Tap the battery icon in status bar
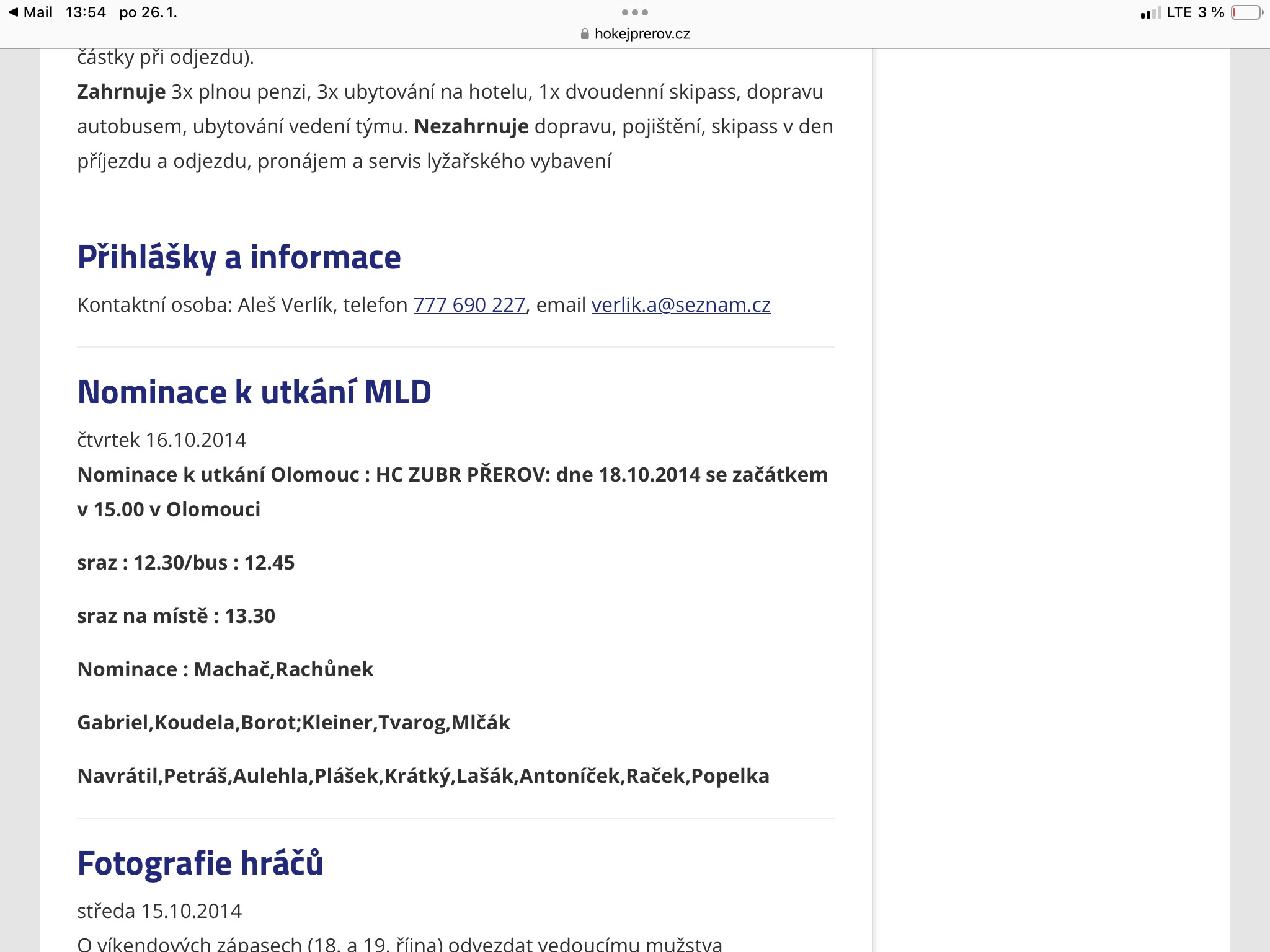 tap(1246, 12)
